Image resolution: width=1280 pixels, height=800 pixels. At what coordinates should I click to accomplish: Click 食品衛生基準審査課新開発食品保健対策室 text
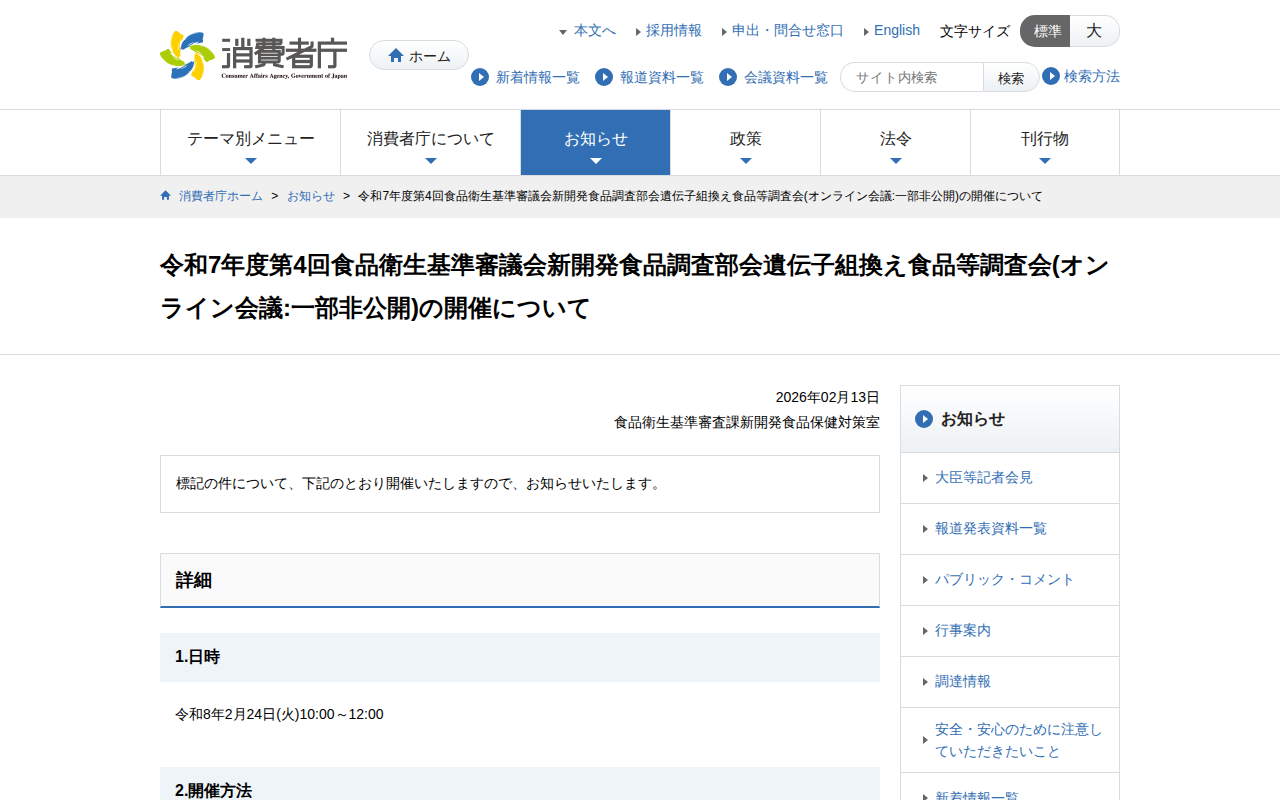(x=747, y=422)
